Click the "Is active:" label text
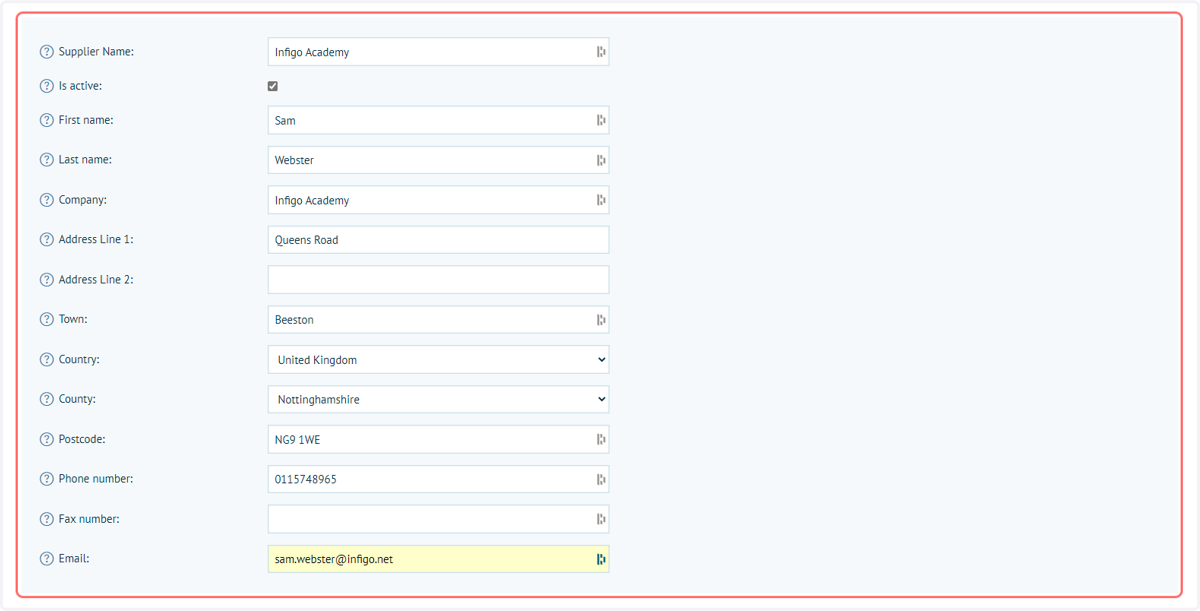The width and height of the screenshot is (1200, 611). coord(80,86)
